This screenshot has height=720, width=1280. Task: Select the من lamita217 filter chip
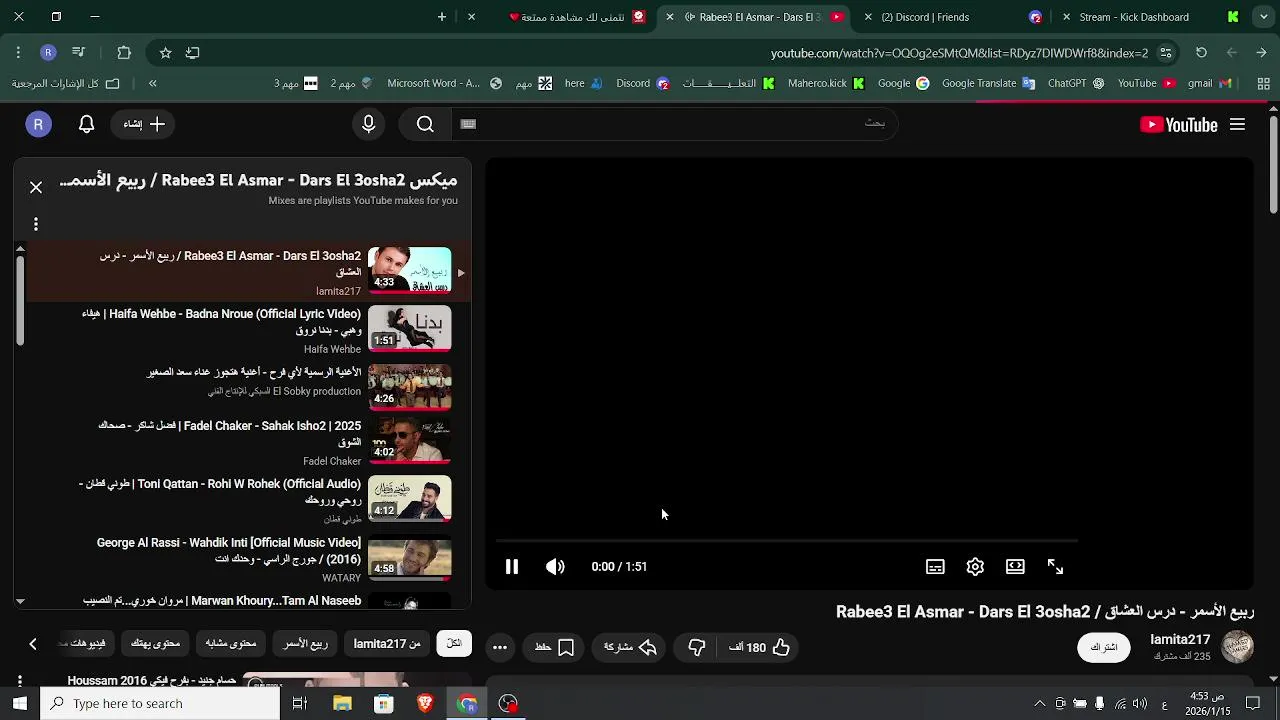(387, 643)
